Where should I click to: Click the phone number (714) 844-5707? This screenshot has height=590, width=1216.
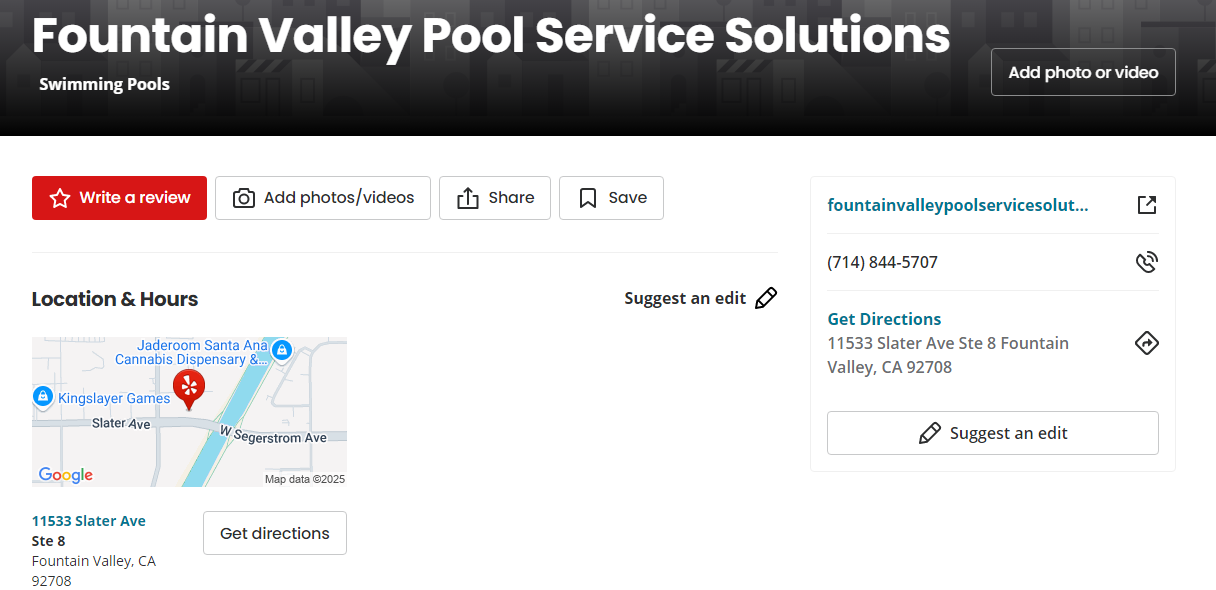pos(882,262)
